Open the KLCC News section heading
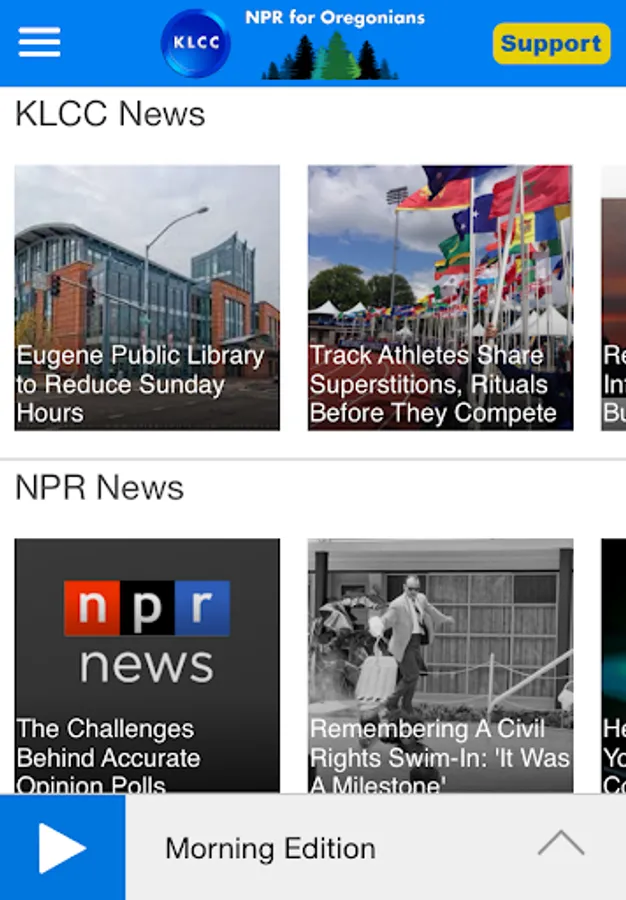 (110, 114)
